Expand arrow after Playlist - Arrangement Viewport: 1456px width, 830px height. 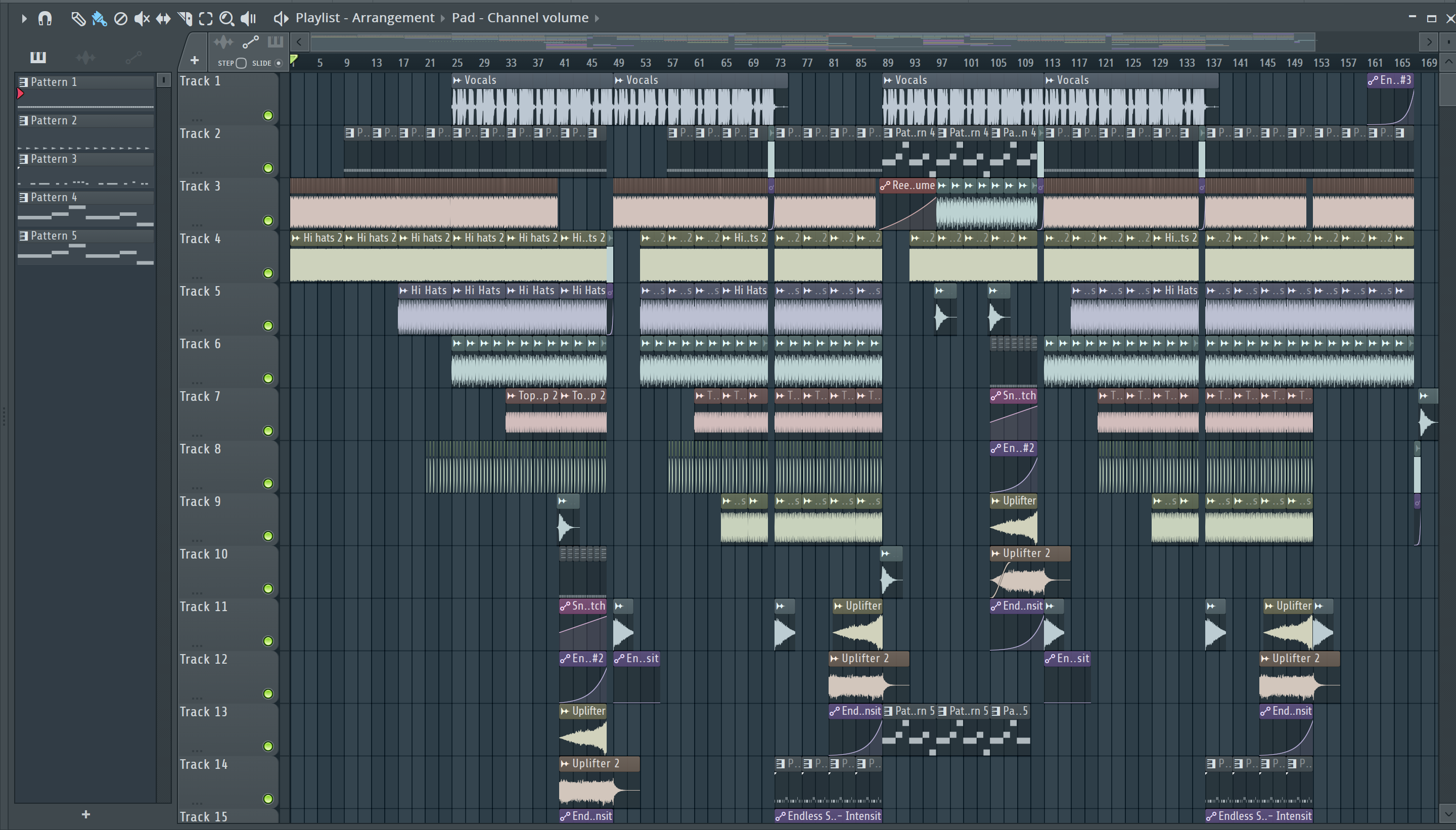point(443,18)
